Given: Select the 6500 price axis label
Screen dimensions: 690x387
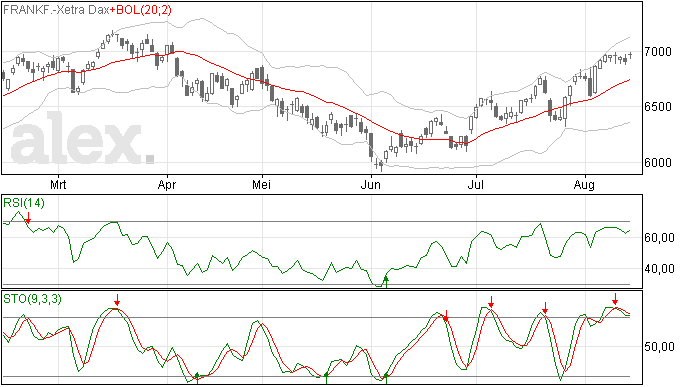Looking at the screenshot, I should [x=657, y=107].
